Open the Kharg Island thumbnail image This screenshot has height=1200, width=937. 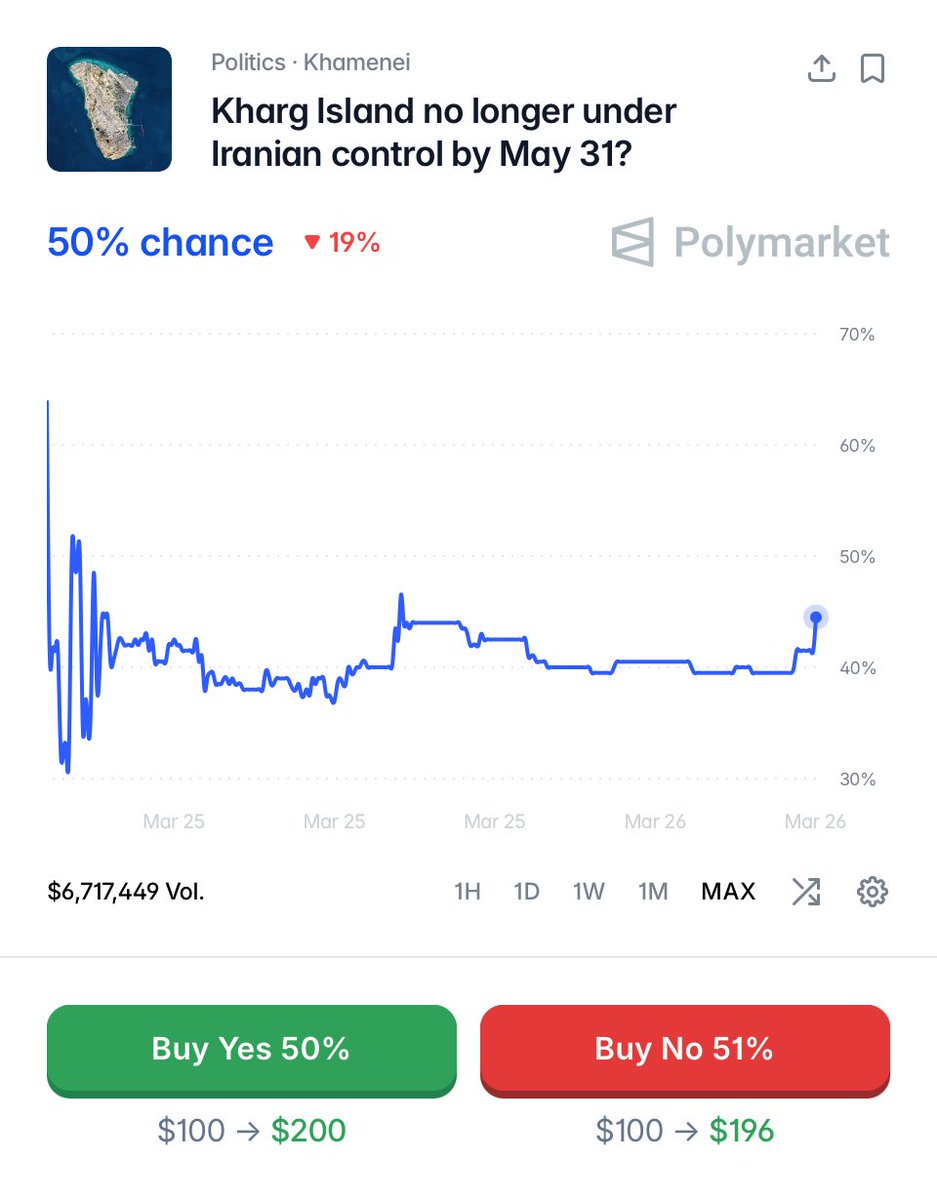[109, 109]
